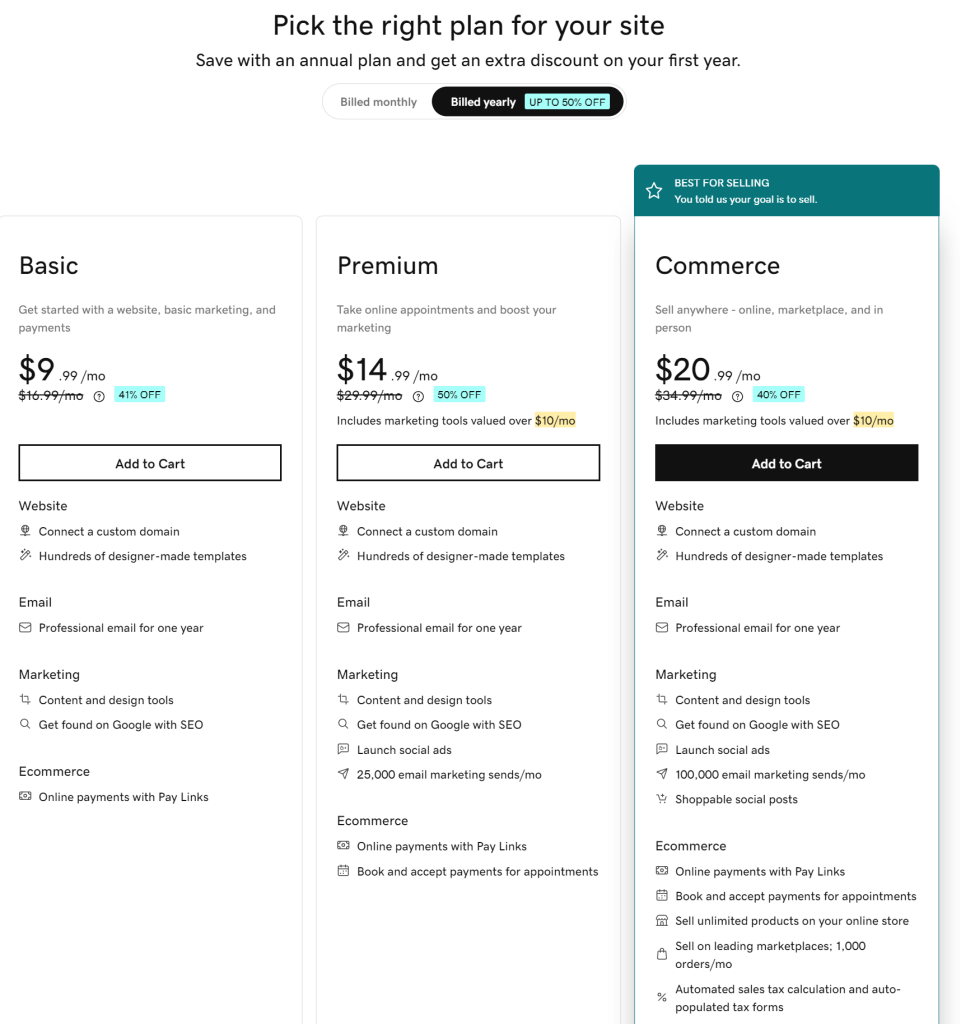Click the envelope icon for Professional email
The width and height of the screenshot is (961, 1024).
(26, 628)
